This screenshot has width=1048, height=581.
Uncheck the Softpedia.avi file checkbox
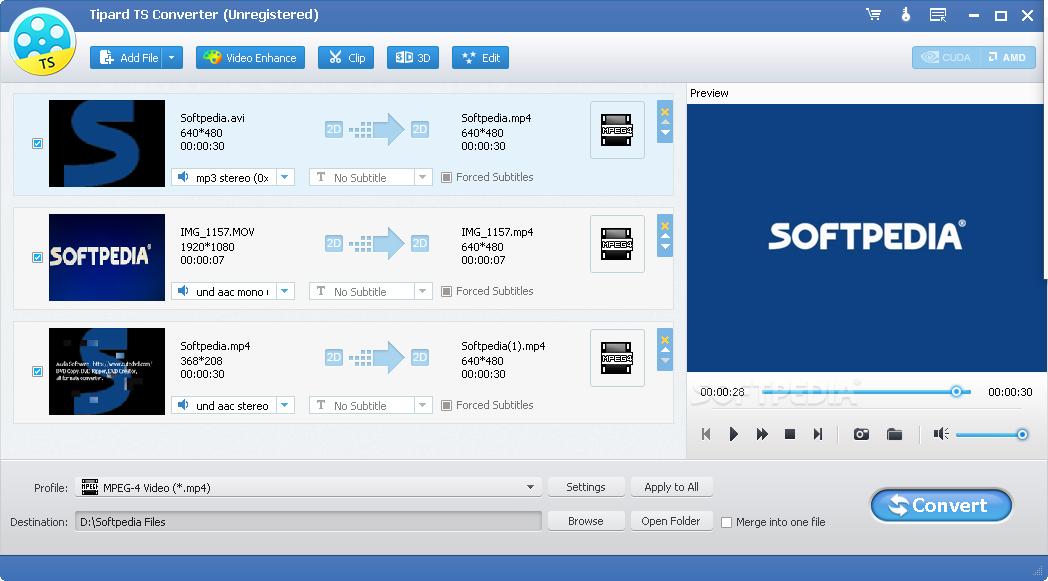[37, 143]
